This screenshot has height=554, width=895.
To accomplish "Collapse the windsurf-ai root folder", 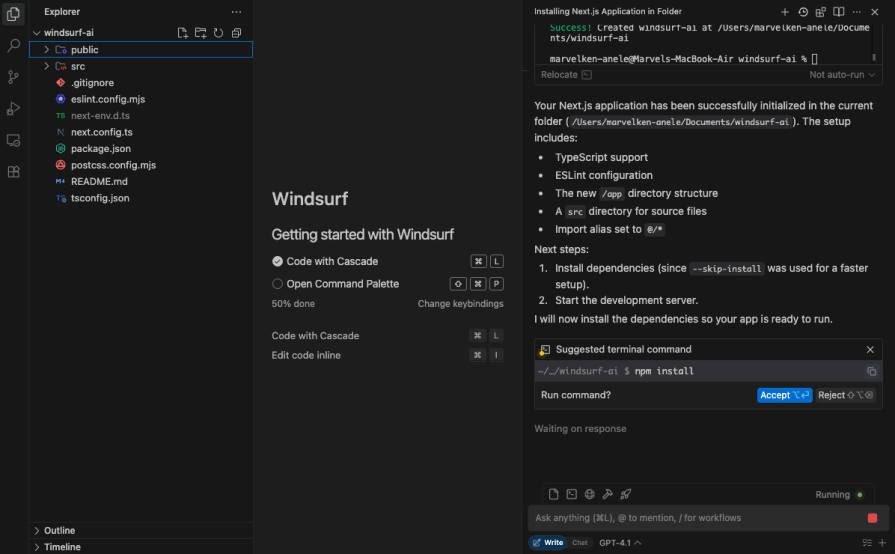I will (x=37, y=33).
